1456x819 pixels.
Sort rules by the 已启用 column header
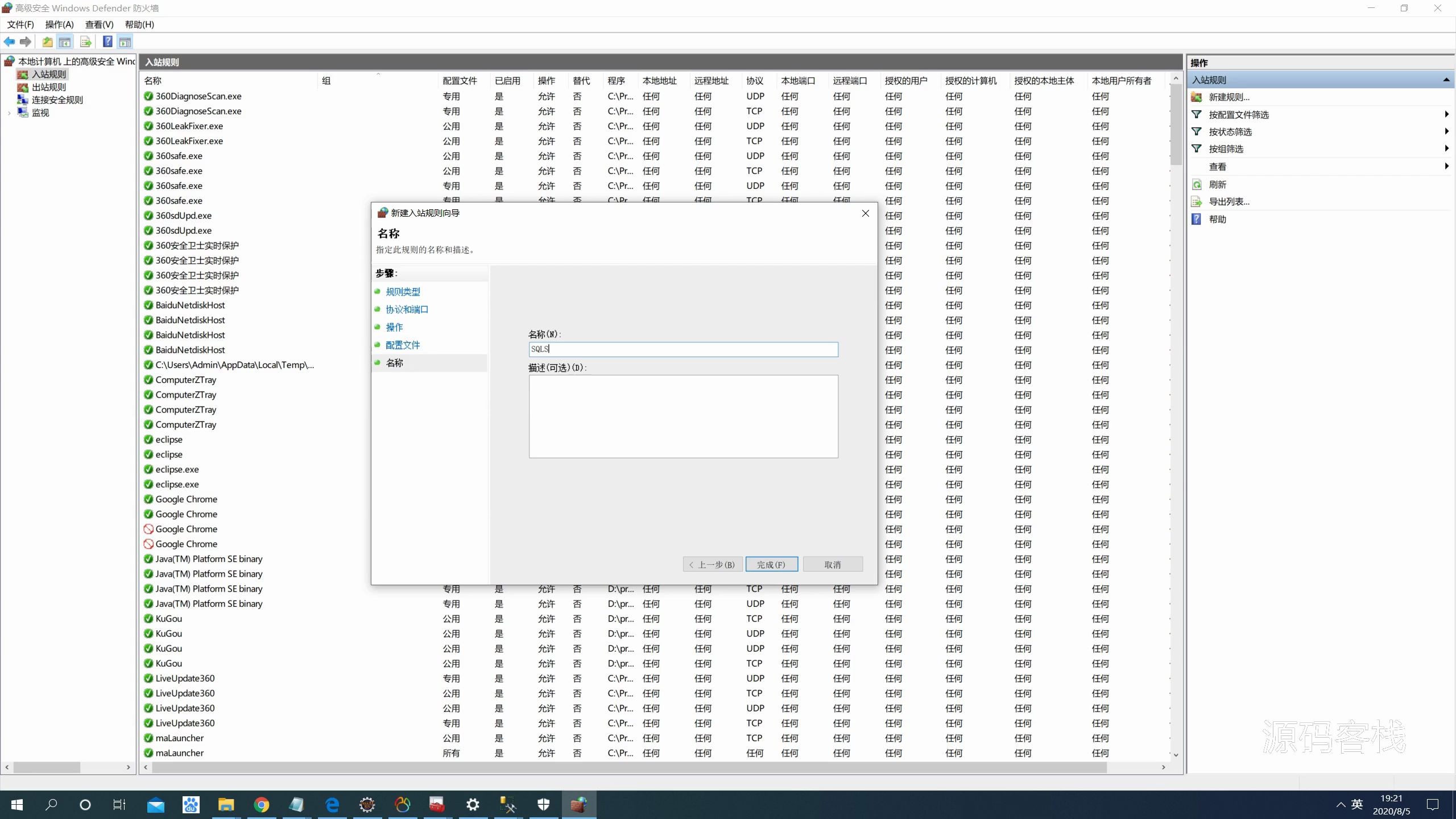pos(507,81)
